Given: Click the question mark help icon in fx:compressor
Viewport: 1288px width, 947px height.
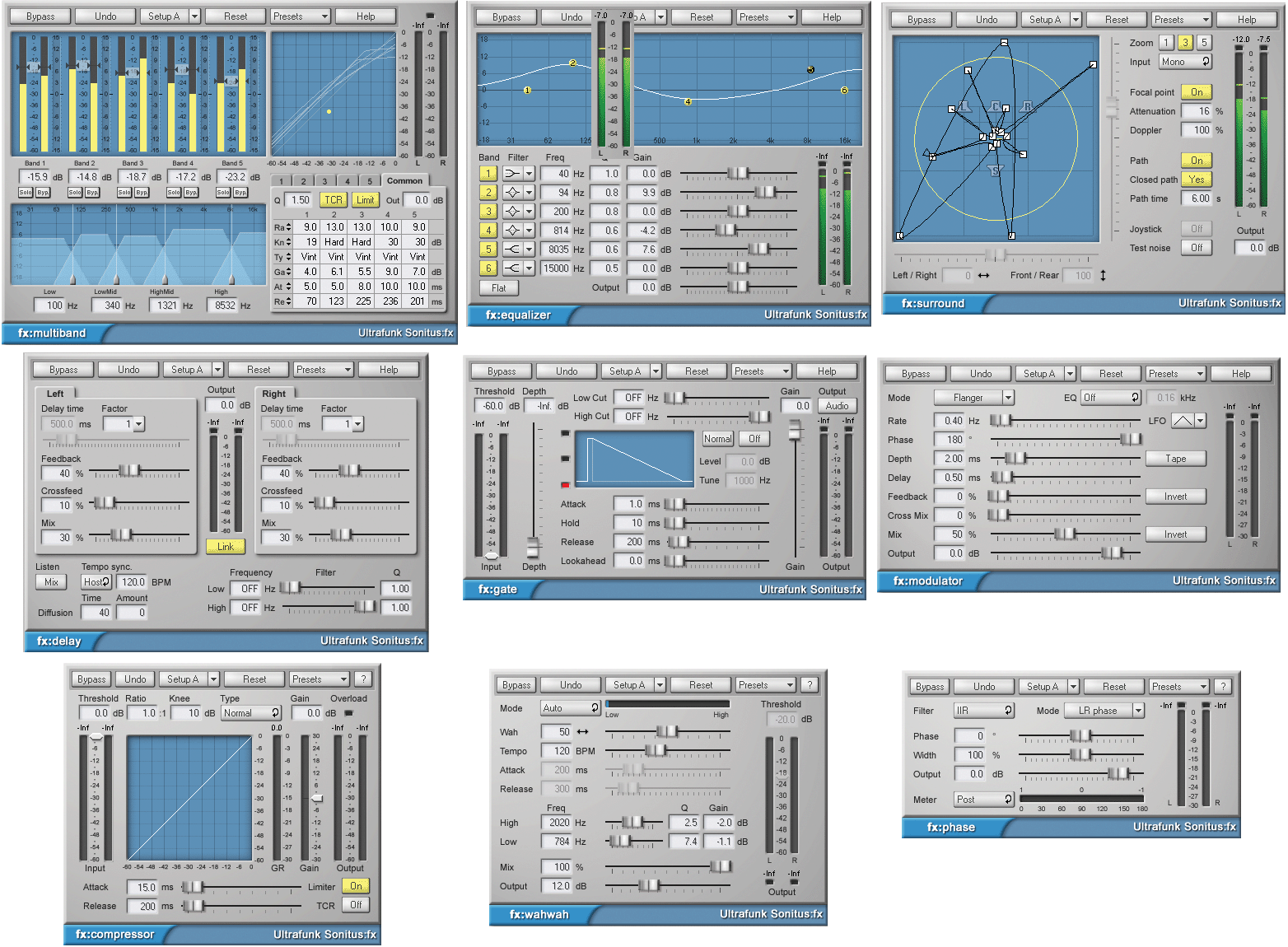Looking at the screenshot, I should pos(363,679).
